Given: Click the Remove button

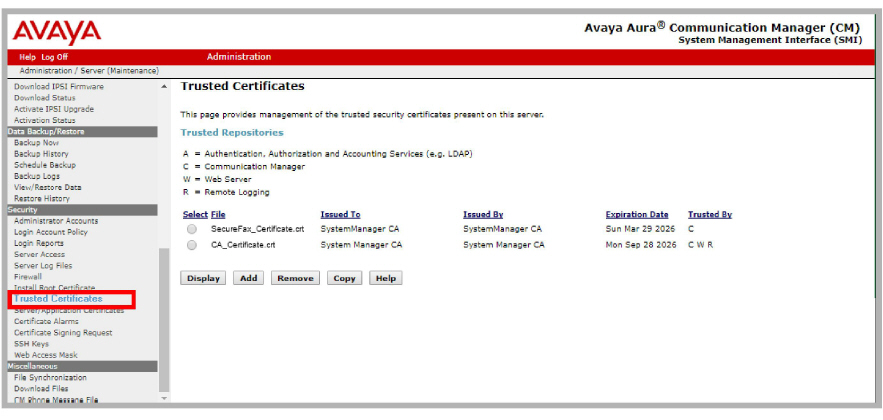Looking at the screenshot, I should (x=296, y=278).
